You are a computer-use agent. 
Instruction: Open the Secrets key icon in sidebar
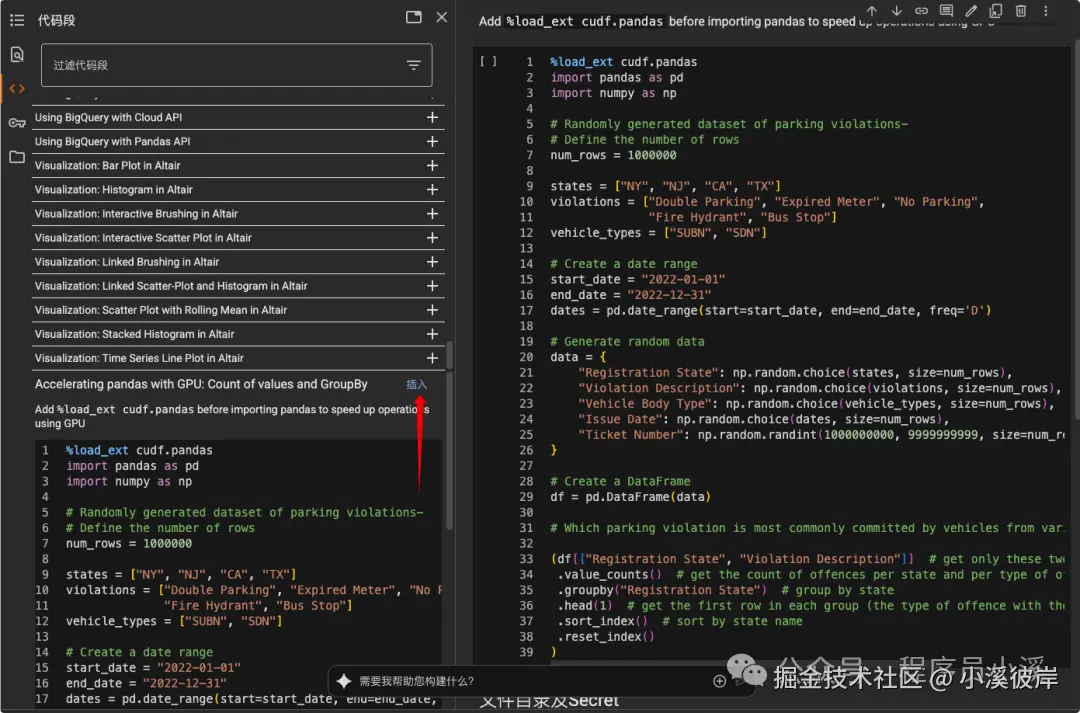click(17, 123)
